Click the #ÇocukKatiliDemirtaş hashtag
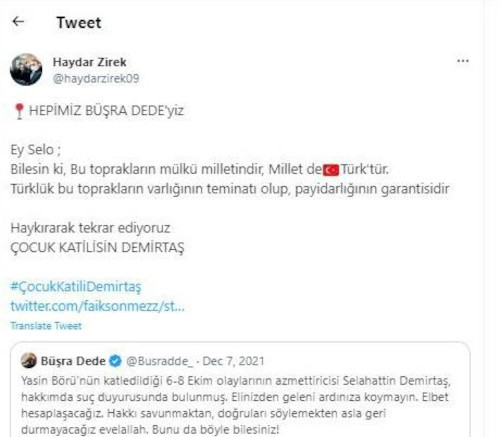This screenshot has height=437, width=500. click(76, 287)
